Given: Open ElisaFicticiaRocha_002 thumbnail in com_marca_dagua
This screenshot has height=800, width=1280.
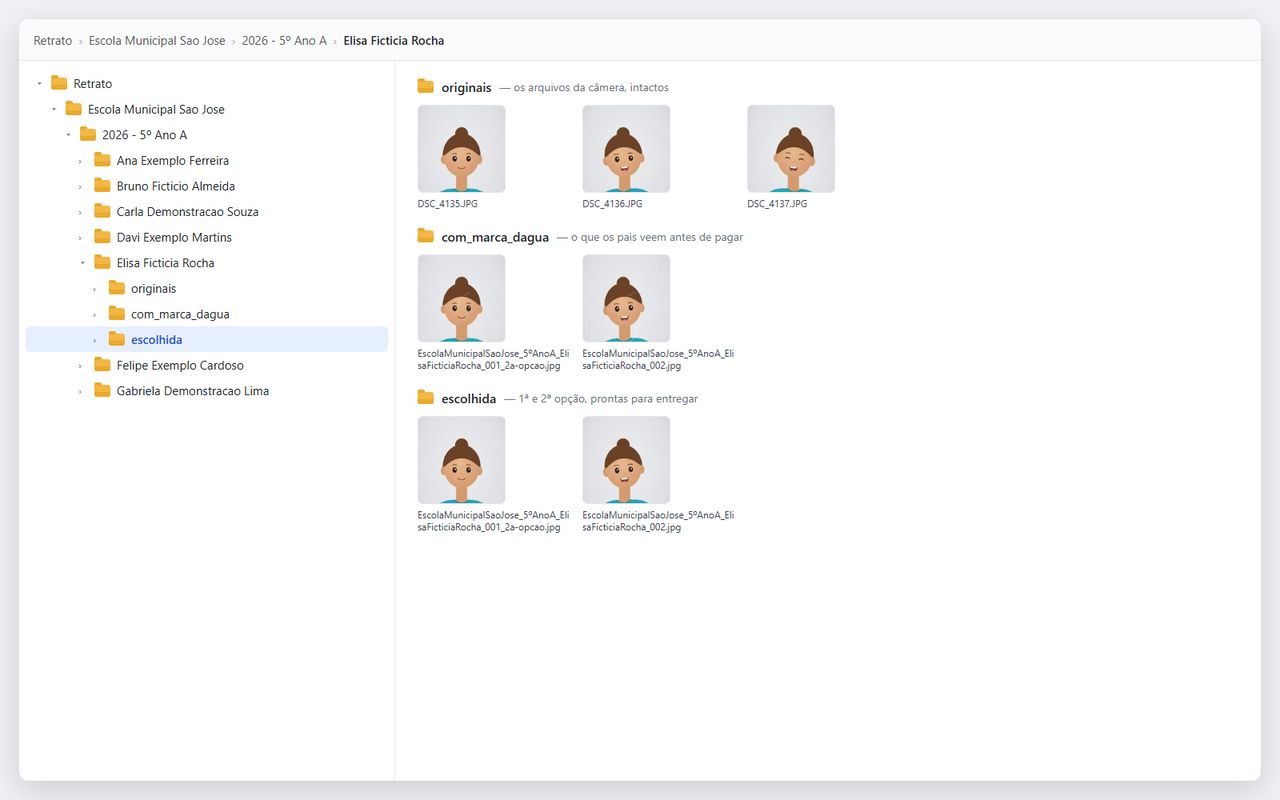Looking at the screenshot, I should click(x=626, y=298).
